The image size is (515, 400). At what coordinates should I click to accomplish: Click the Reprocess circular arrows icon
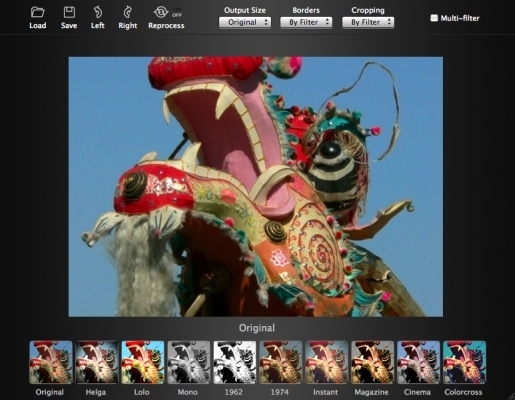tap(161, 12)
